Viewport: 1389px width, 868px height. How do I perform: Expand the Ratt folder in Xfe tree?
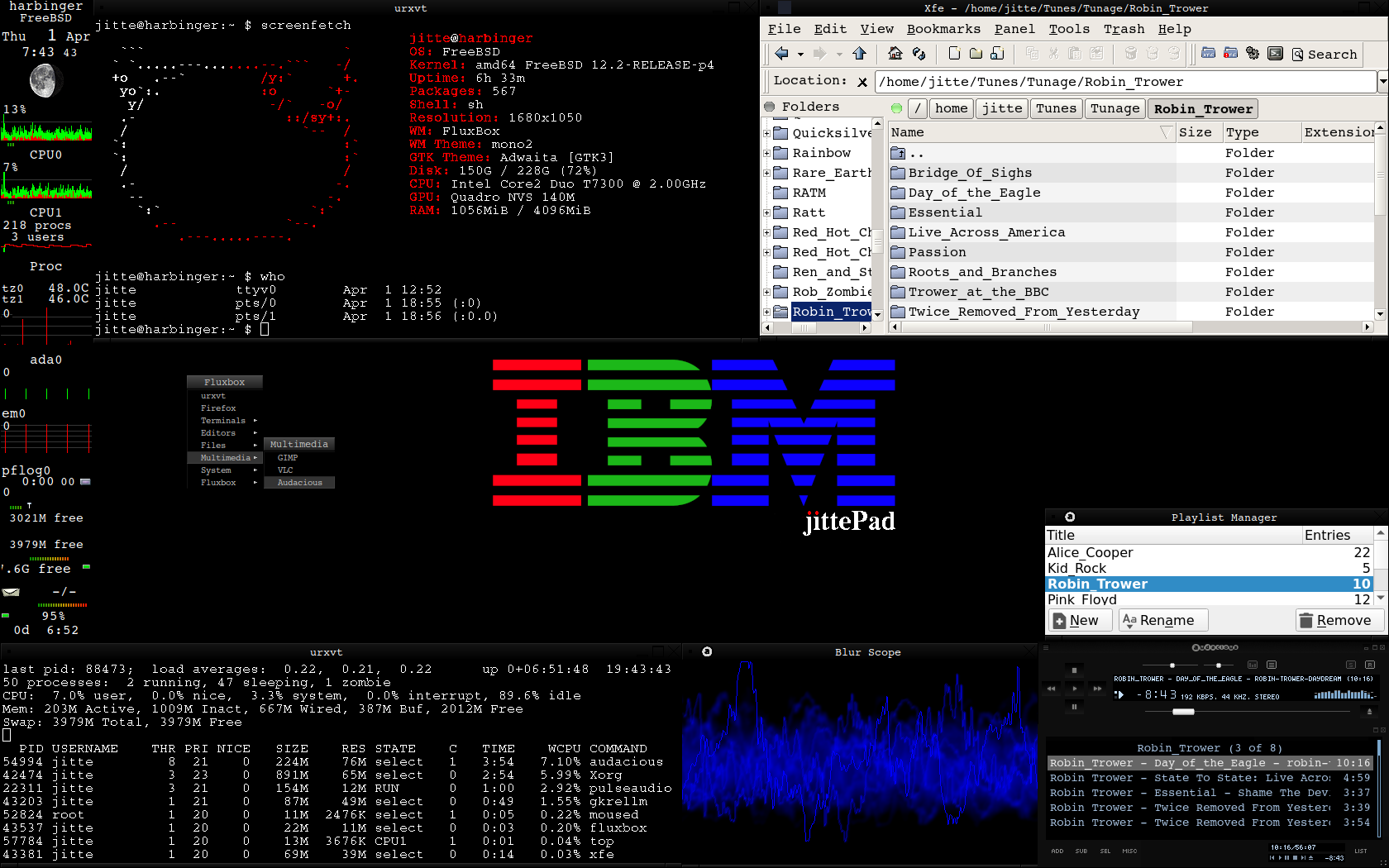coord(766,212)
